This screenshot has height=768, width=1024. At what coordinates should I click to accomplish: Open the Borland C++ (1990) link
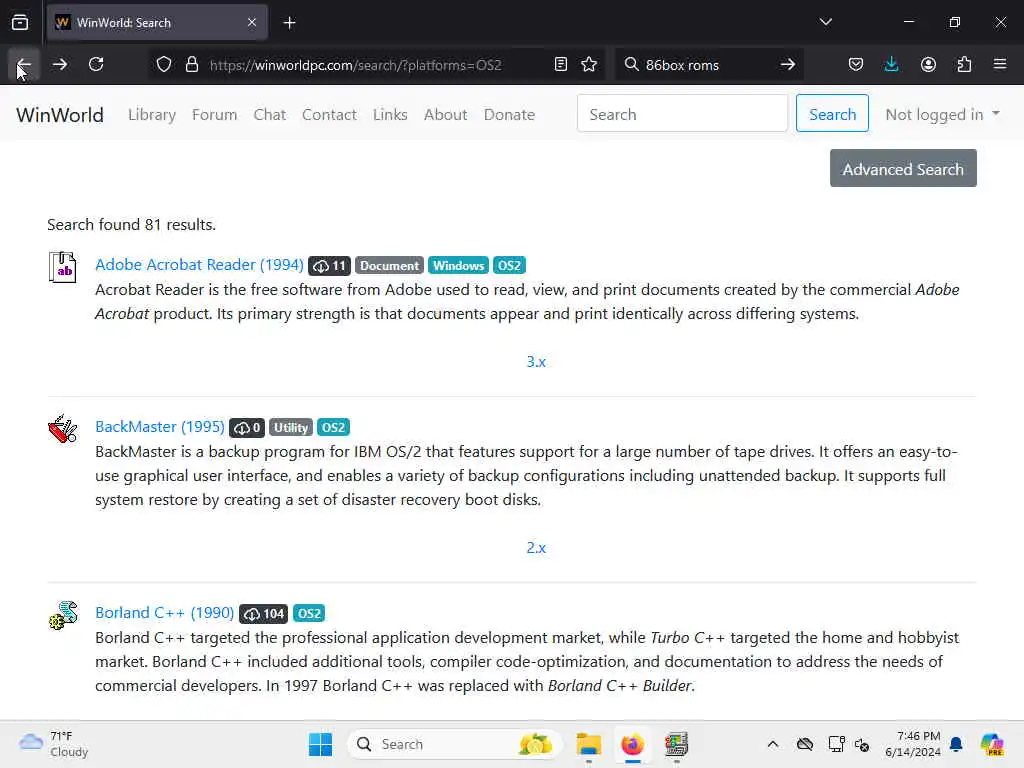[x=165, y=613]
